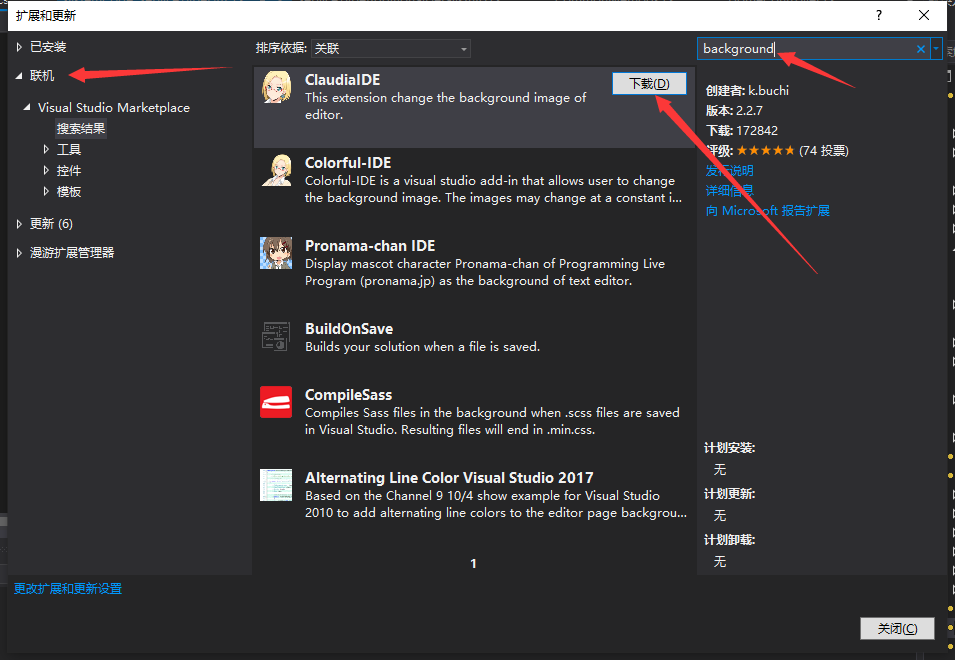Click the Colorful-IDE extension icon
Viewport: 955px width, 660px height.
pos(276,170)
